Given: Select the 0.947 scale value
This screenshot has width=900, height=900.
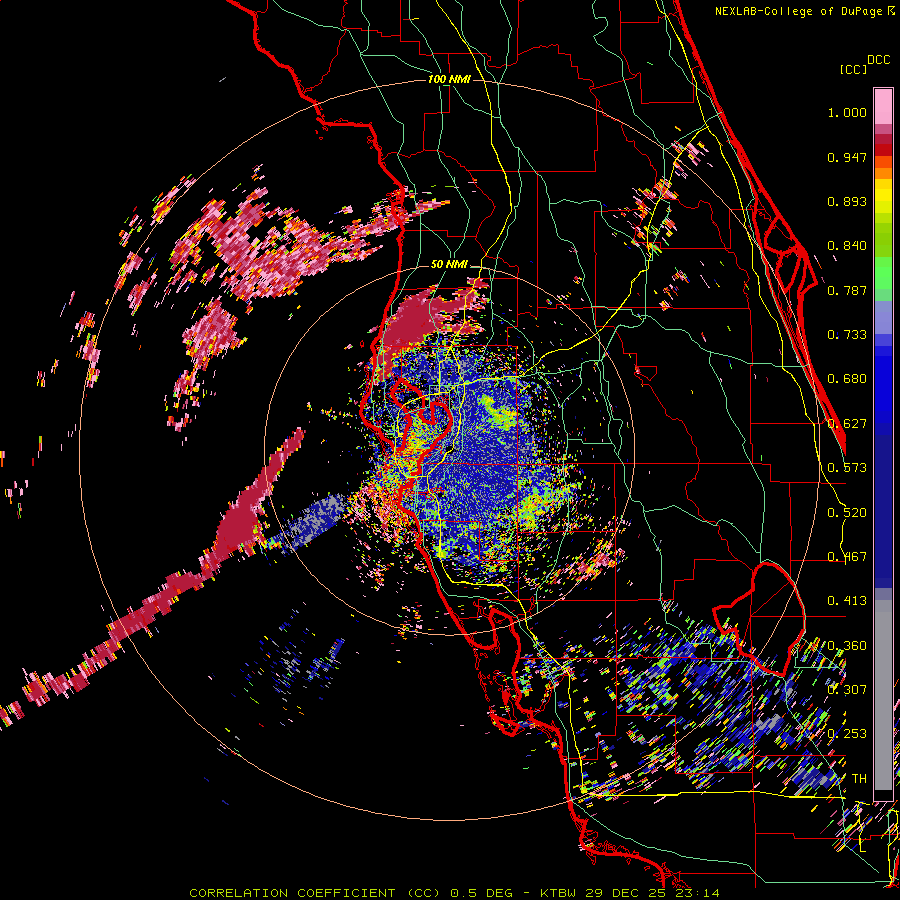Looking at the screenshot, I should click(847, 157).
